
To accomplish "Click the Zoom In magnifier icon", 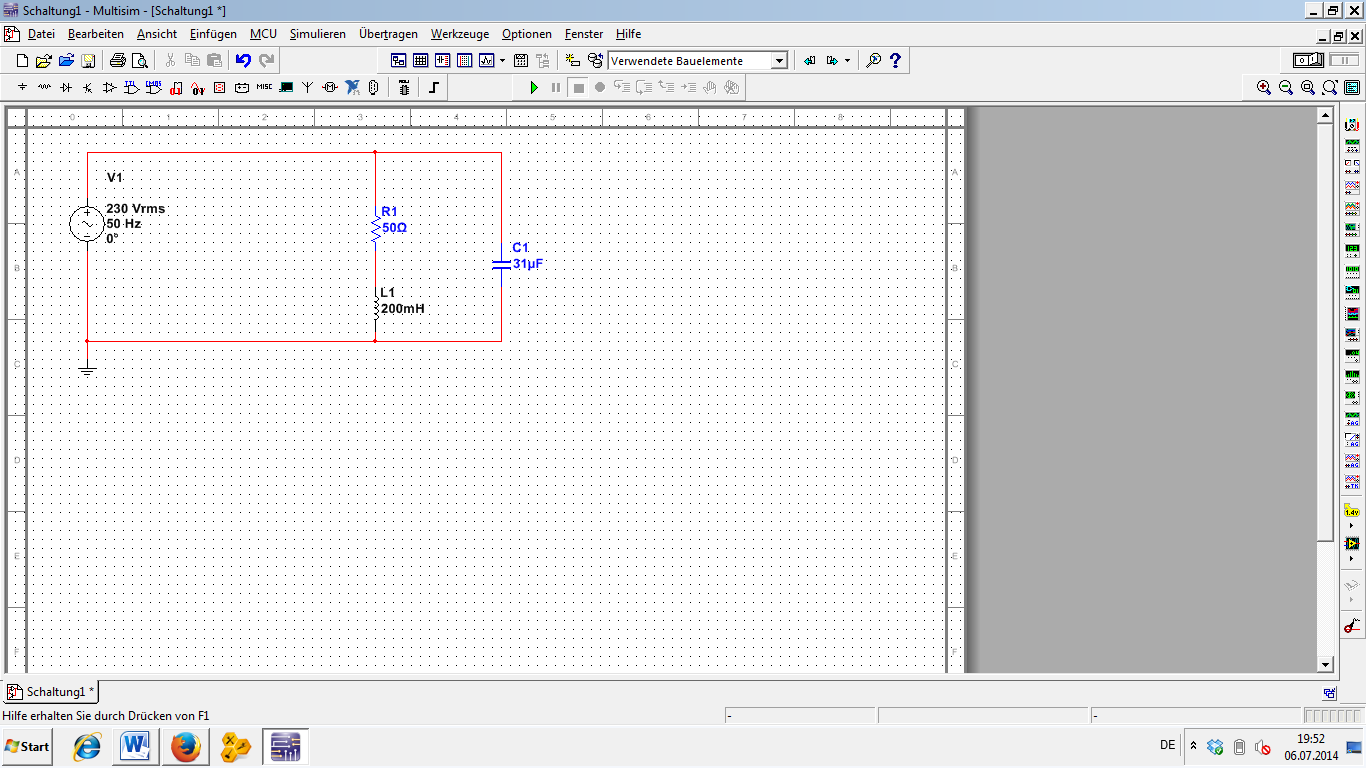I will pos(1264,88).
